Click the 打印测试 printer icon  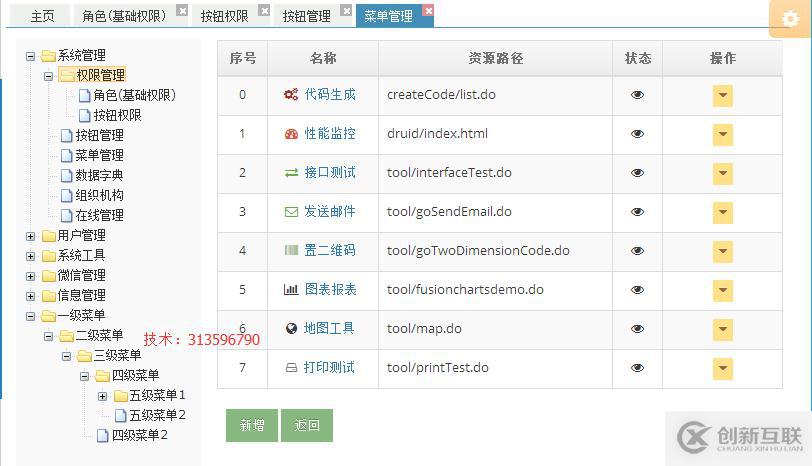pos(291,368)
